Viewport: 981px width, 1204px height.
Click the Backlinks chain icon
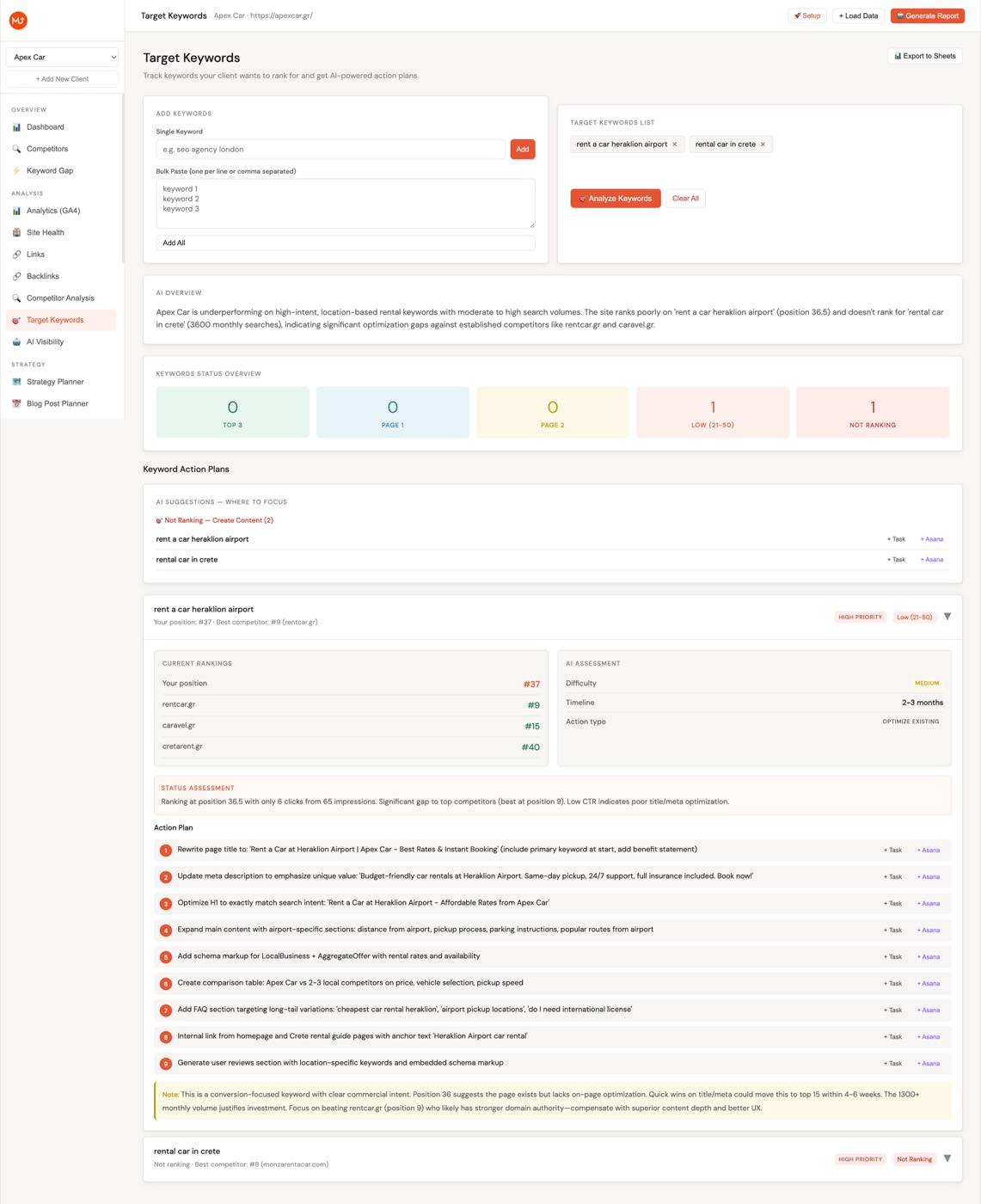tap(16, 276)
